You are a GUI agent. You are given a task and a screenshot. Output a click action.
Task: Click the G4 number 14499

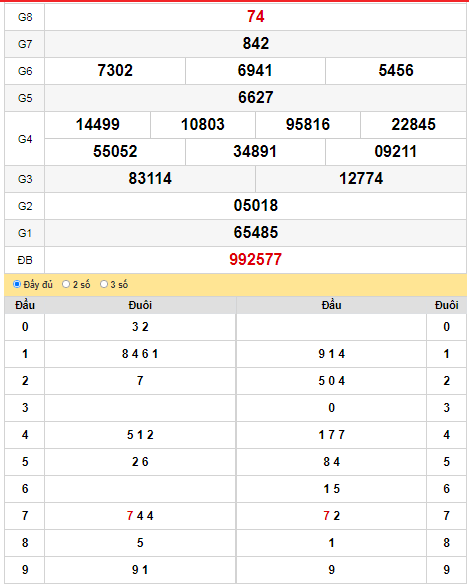pyautogui.click(x=97, y=124)
